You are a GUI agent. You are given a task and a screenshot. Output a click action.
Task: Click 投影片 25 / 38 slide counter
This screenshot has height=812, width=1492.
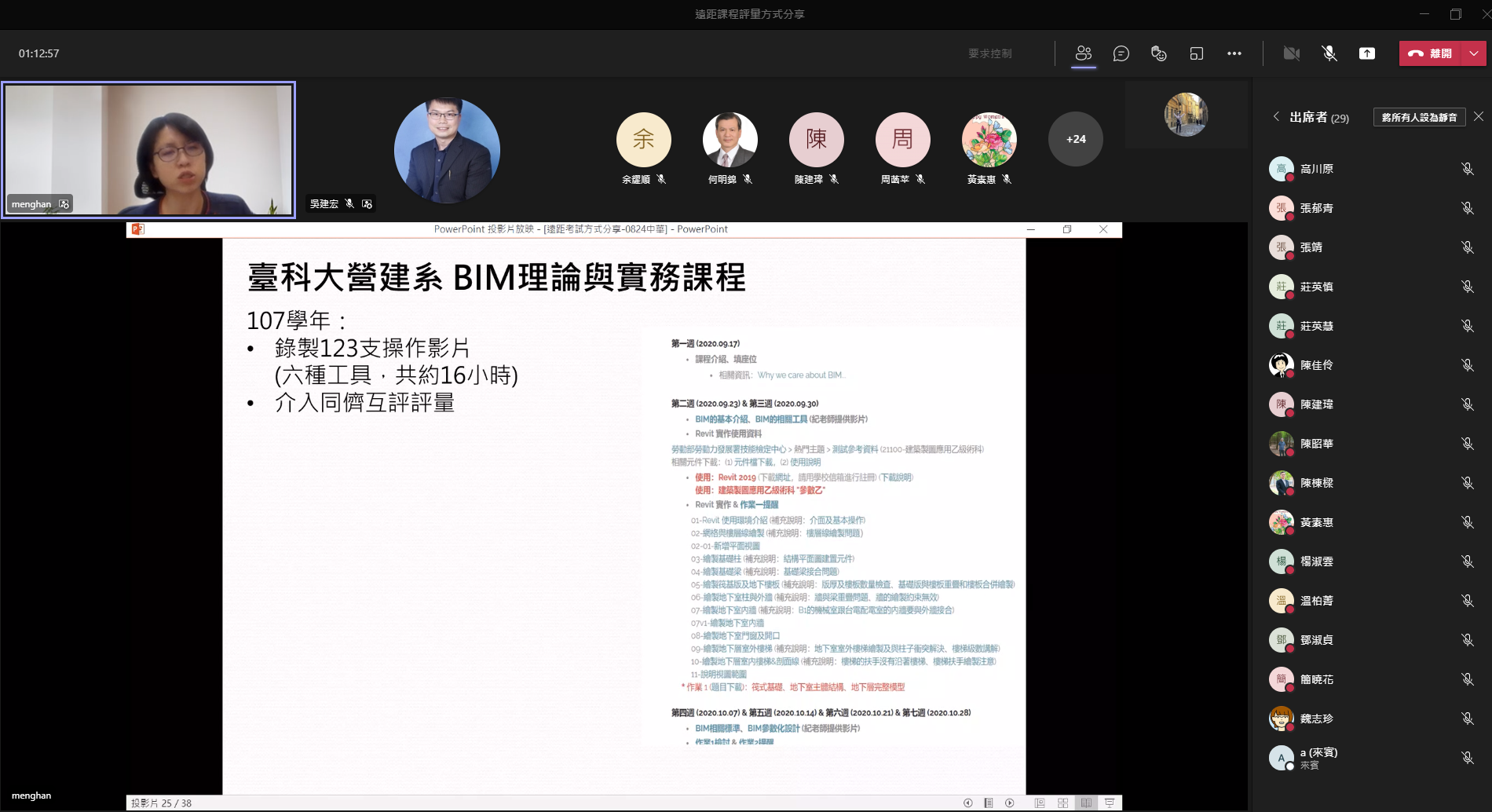pyautogui.click(x=161, y=803)
